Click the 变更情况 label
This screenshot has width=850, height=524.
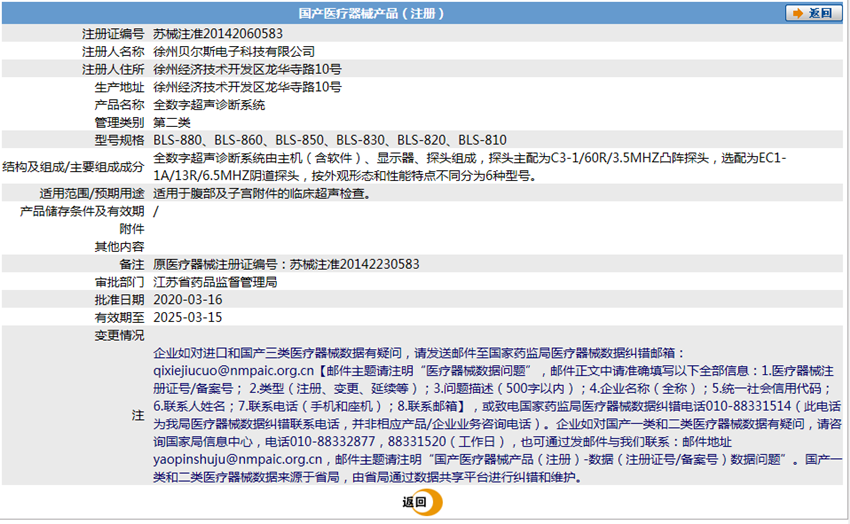[x=119, y=335]
